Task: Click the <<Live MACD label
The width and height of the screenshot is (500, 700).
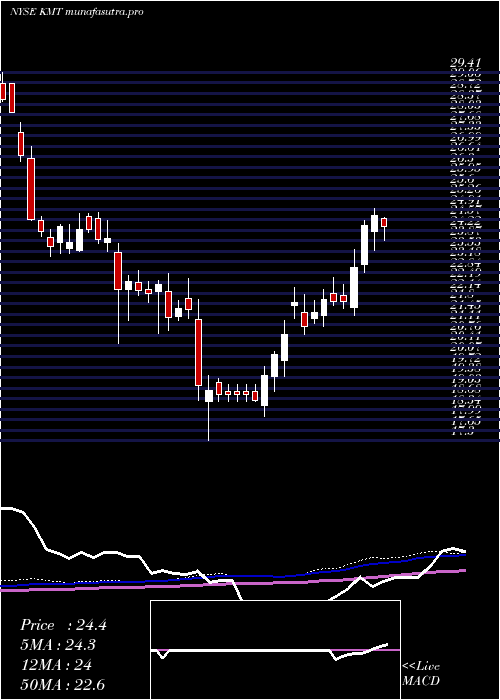Action: [421, 674]
